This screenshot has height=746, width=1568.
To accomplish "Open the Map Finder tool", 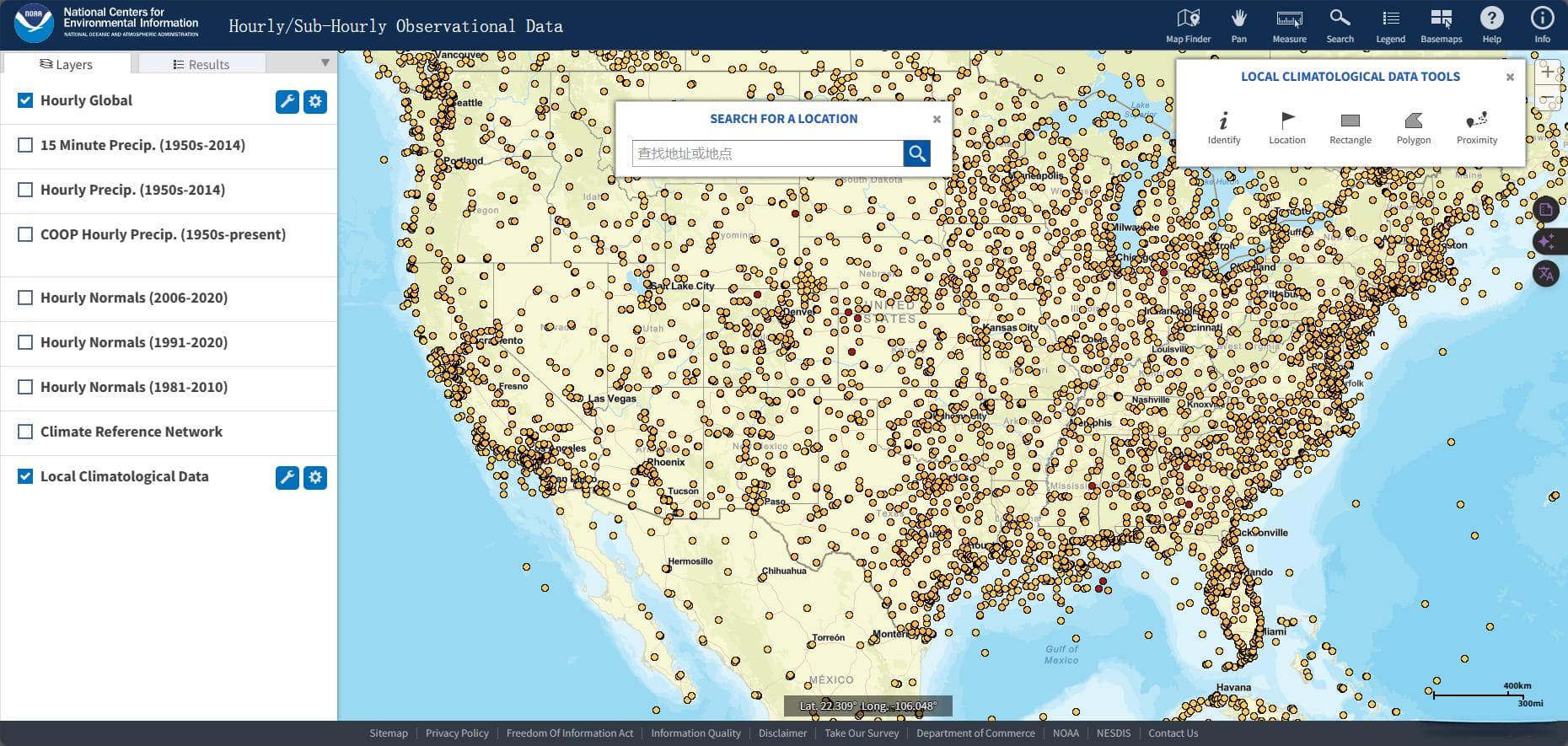I will [x=1188, y=26].
